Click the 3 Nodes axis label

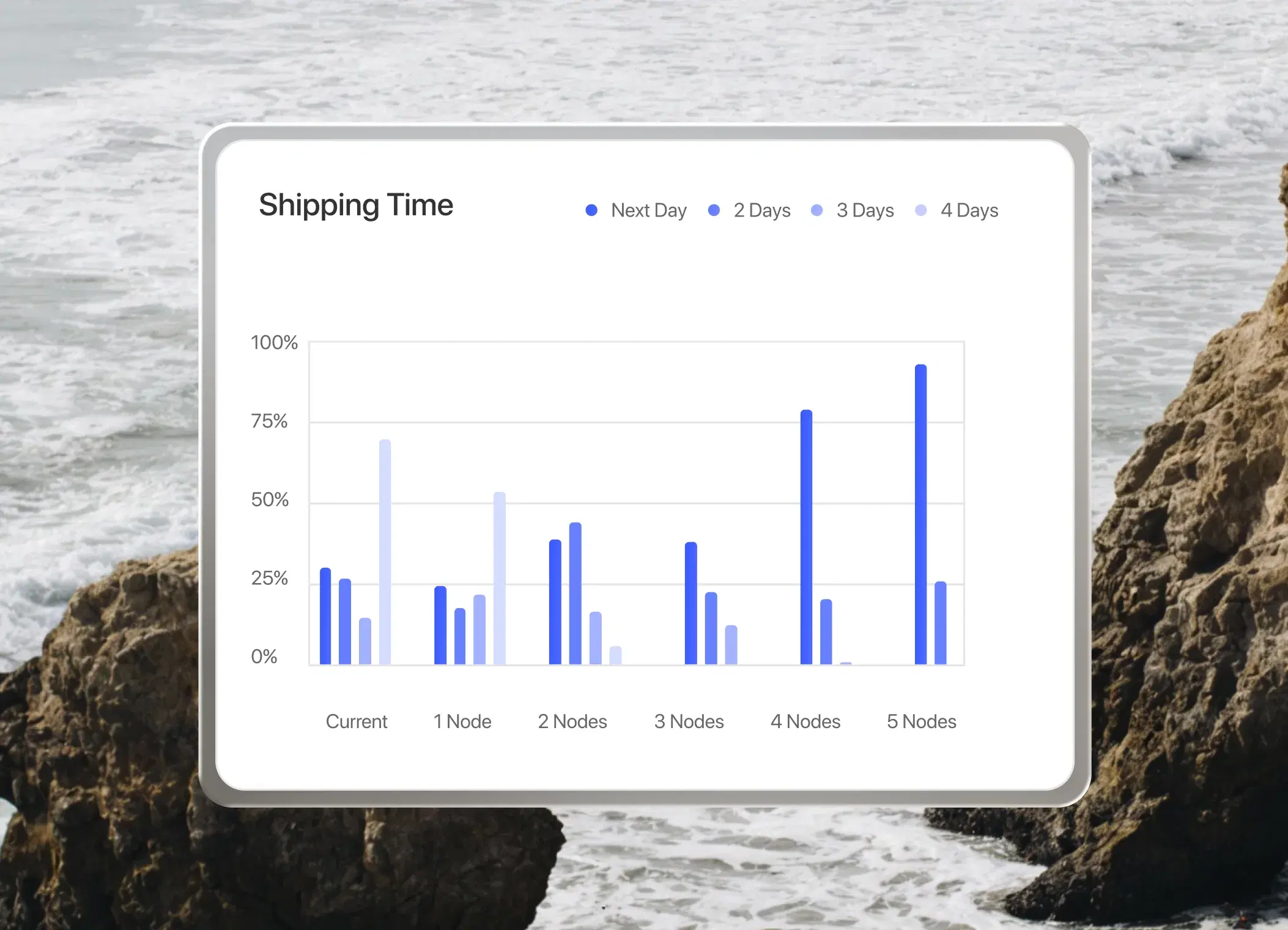(x=689, y=721)
